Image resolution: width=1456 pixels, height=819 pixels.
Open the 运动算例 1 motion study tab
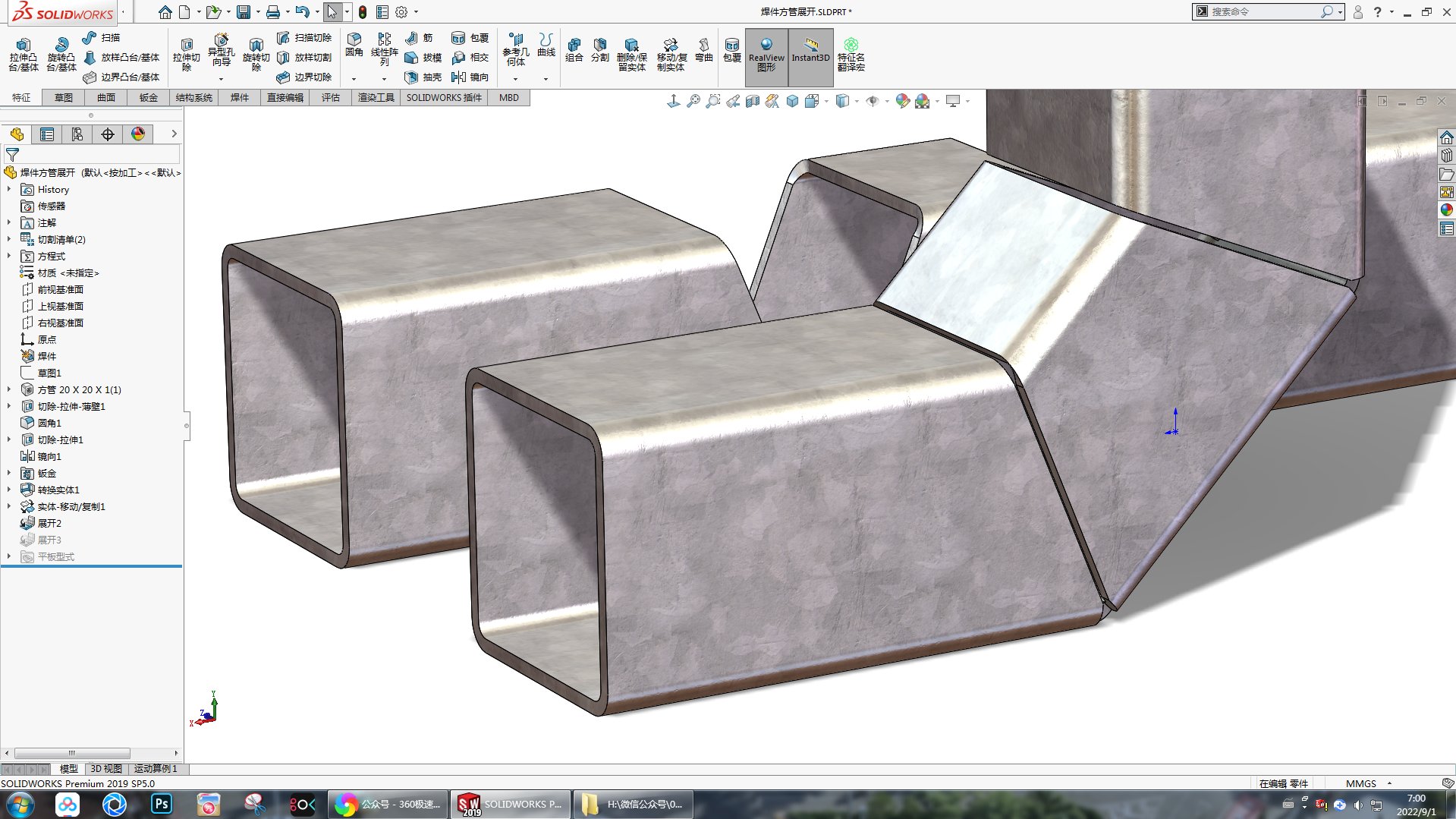(x=156, y=769)
